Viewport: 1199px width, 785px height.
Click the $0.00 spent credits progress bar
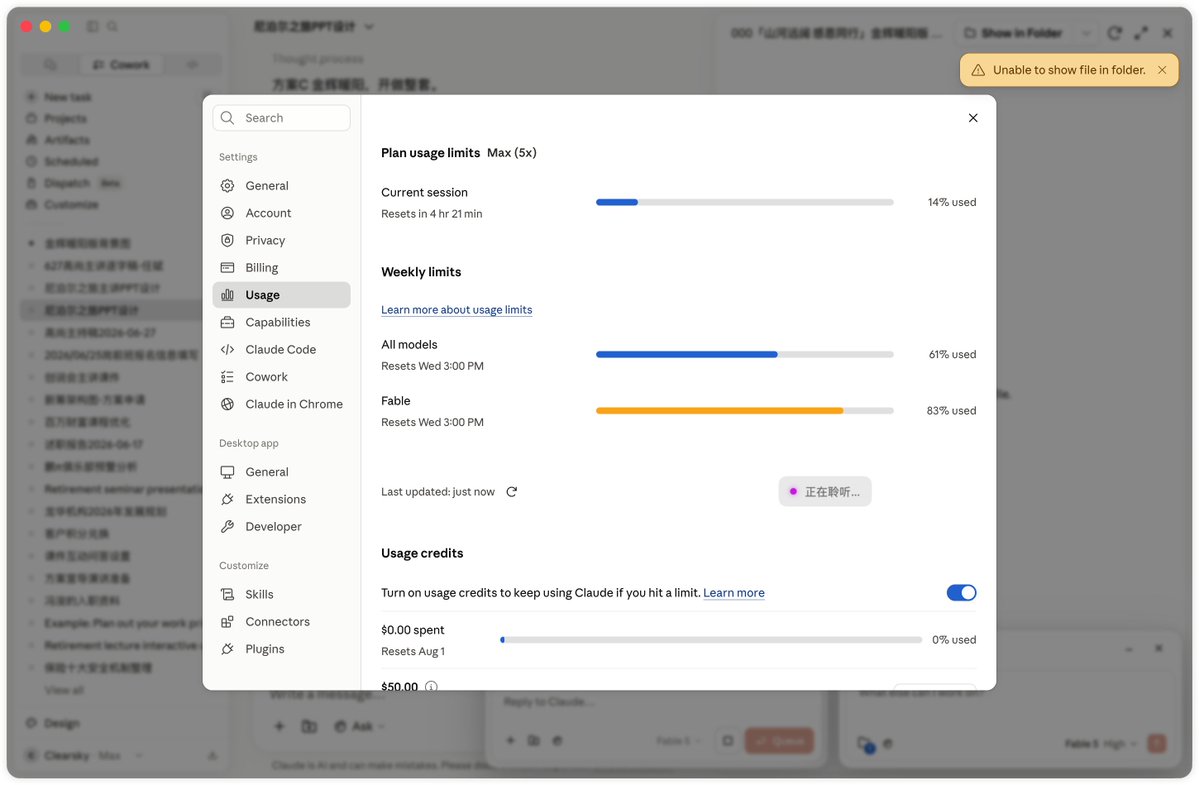[710, 640]
